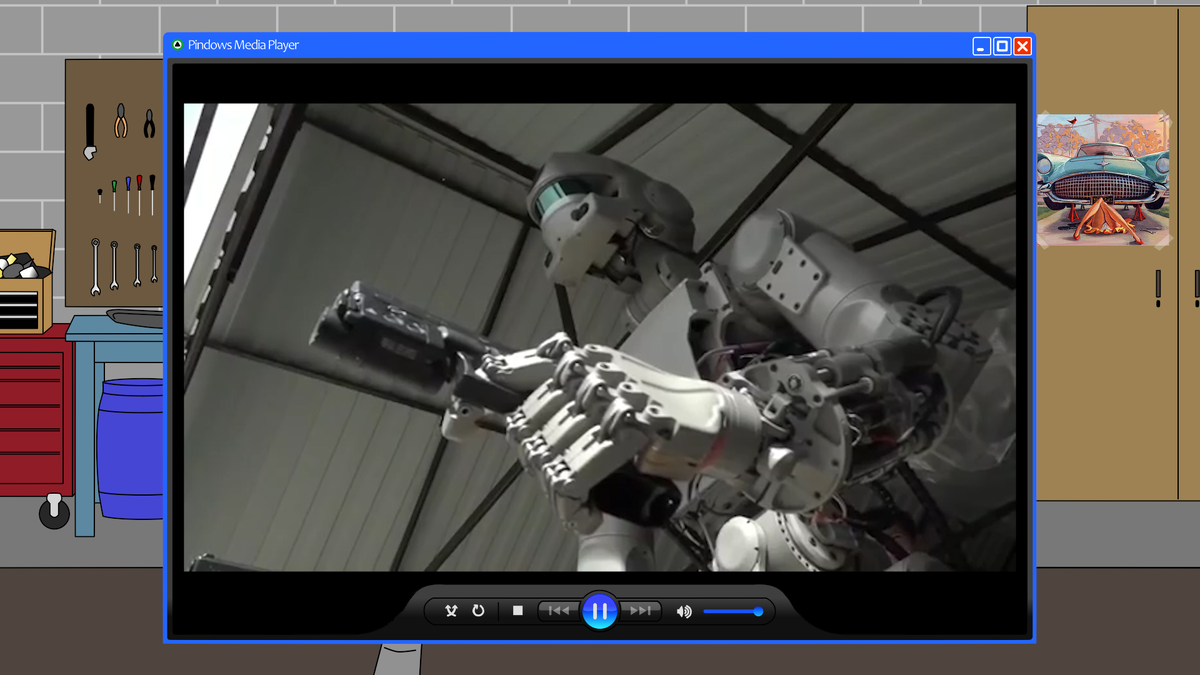Toggle shuffle in the media player

[x=451, y=611]
